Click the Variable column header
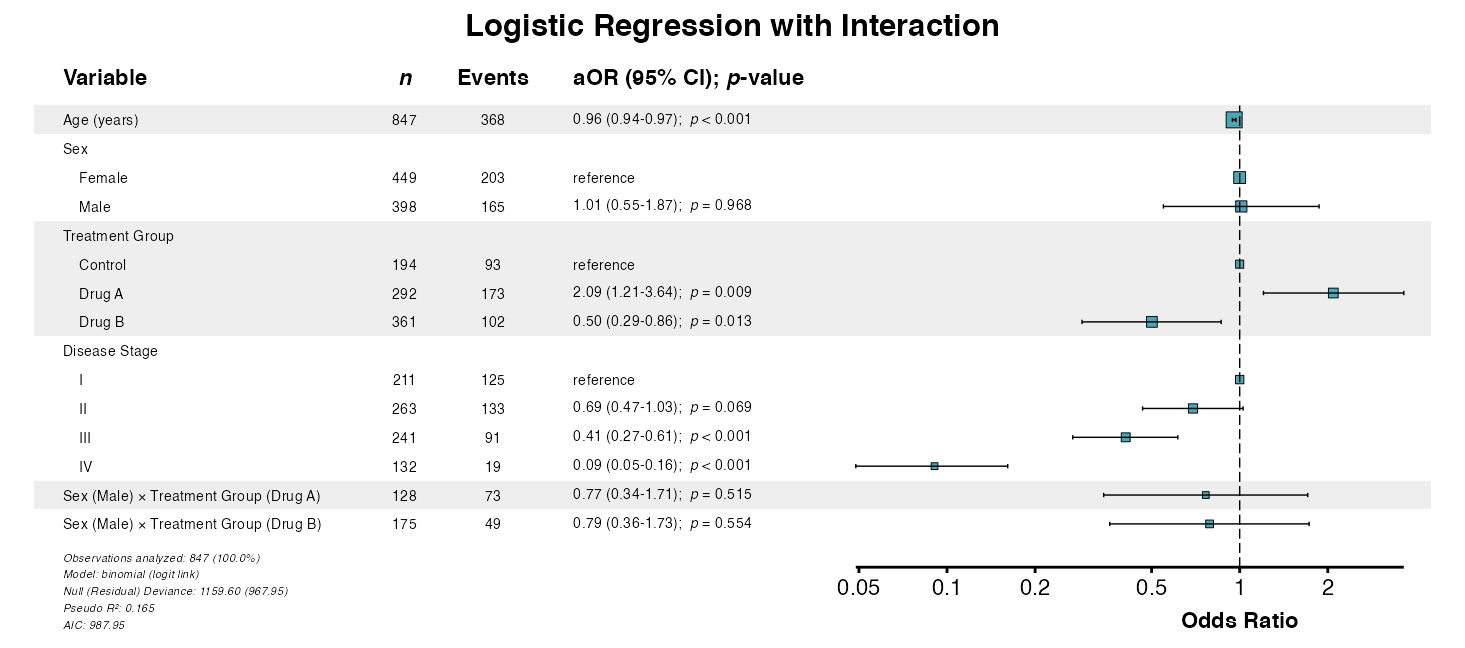 (105, 78)
